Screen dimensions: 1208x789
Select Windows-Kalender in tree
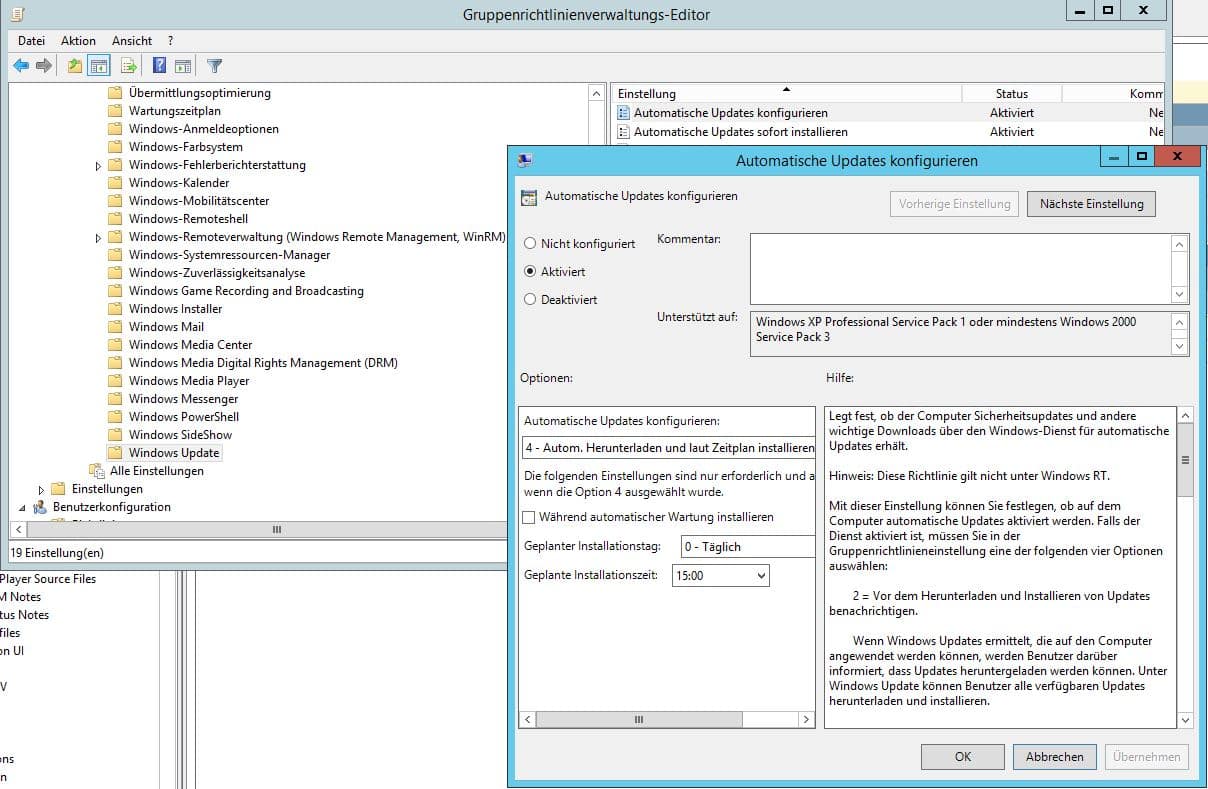[178, 183]
